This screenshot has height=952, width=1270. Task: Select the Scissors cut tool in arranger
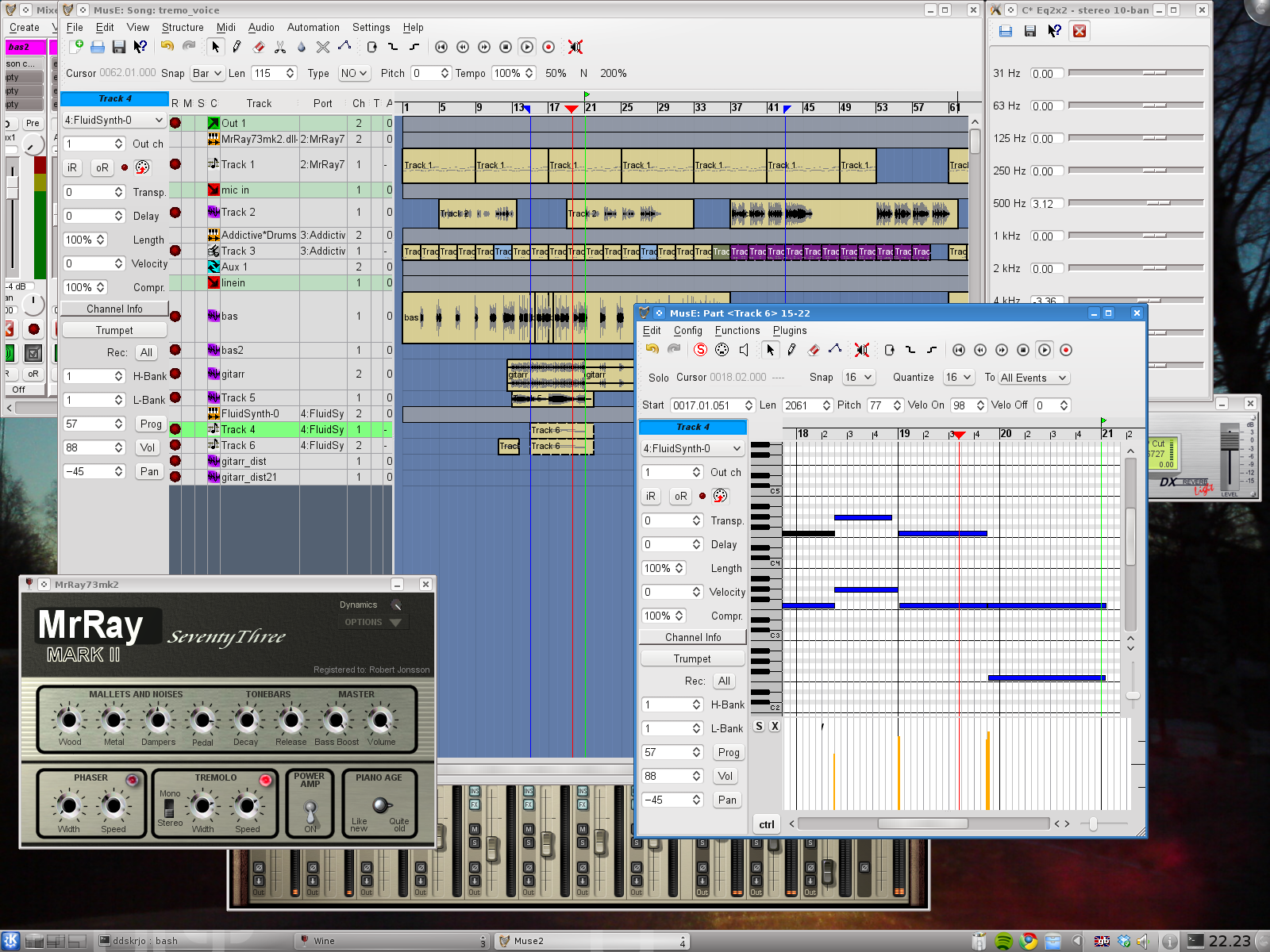[x=279, y=48]
